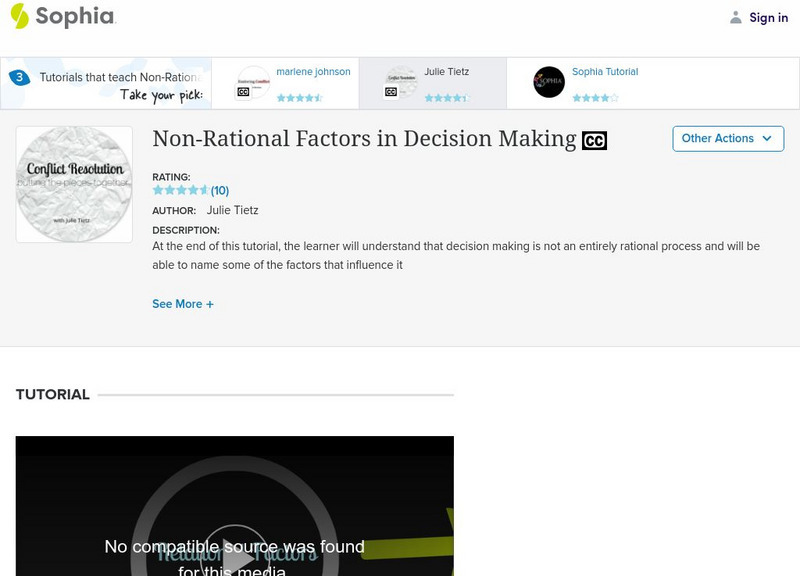The height and width of the screenshot is (576, 800).
Task: Click the user profile icon beside Sign in
Action: pos(735,18)
